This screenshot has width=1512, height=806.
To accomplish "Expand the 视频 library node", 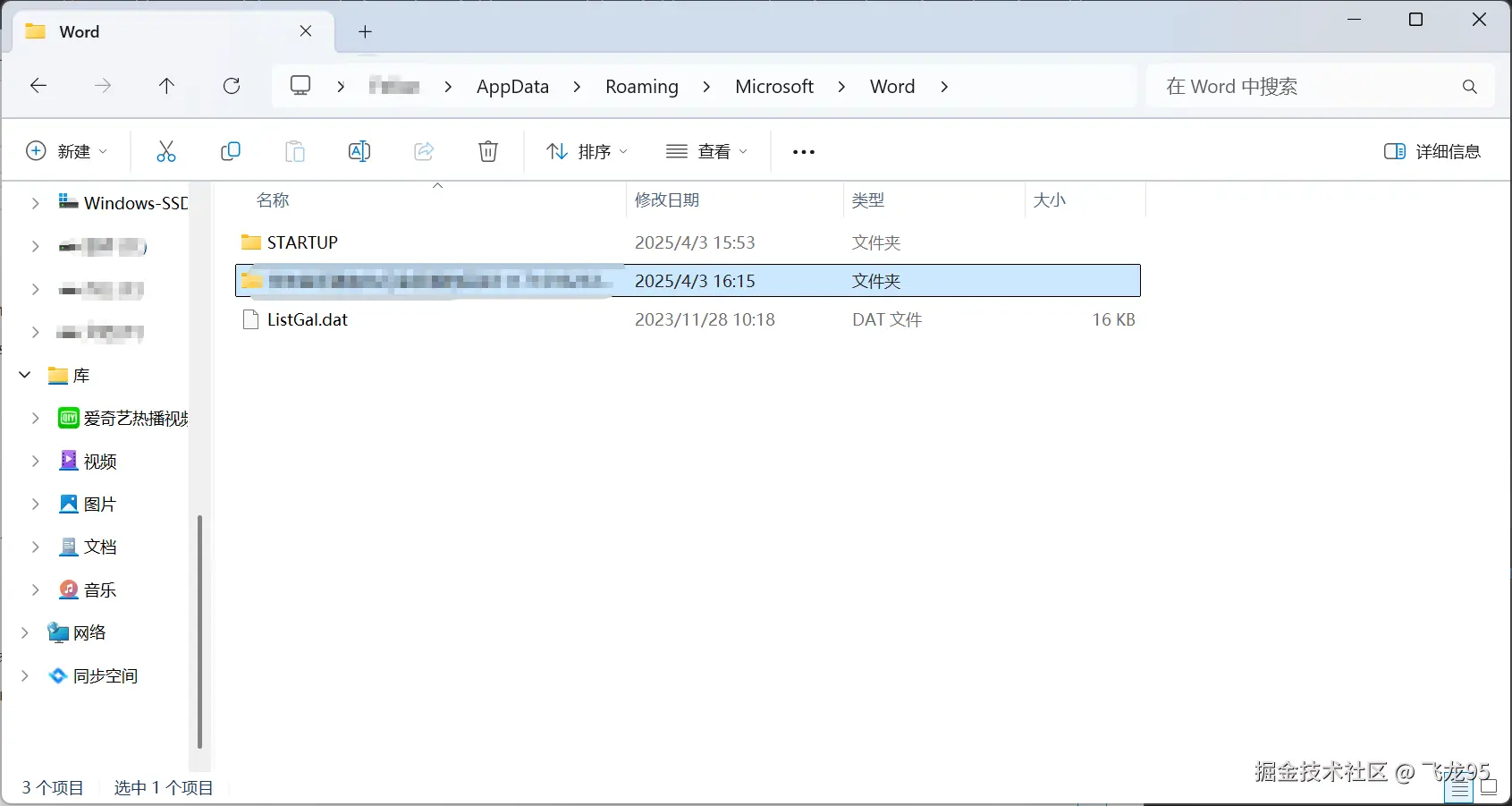I will pos(35,461).
